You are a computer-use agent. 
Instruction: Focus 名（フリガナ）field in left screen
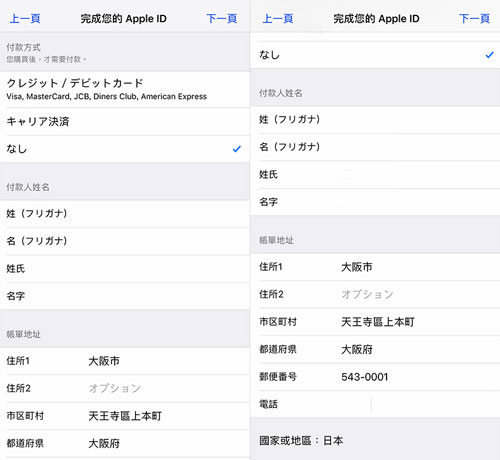125,241
